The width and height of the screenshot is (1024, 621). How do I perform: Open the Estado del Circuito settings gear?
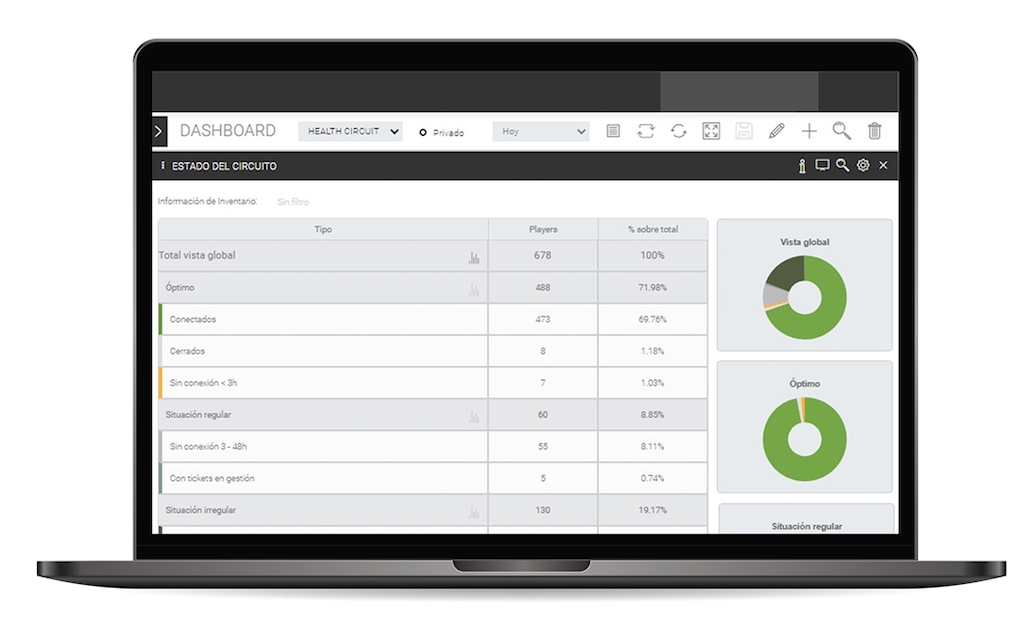(x=863, y=165)
